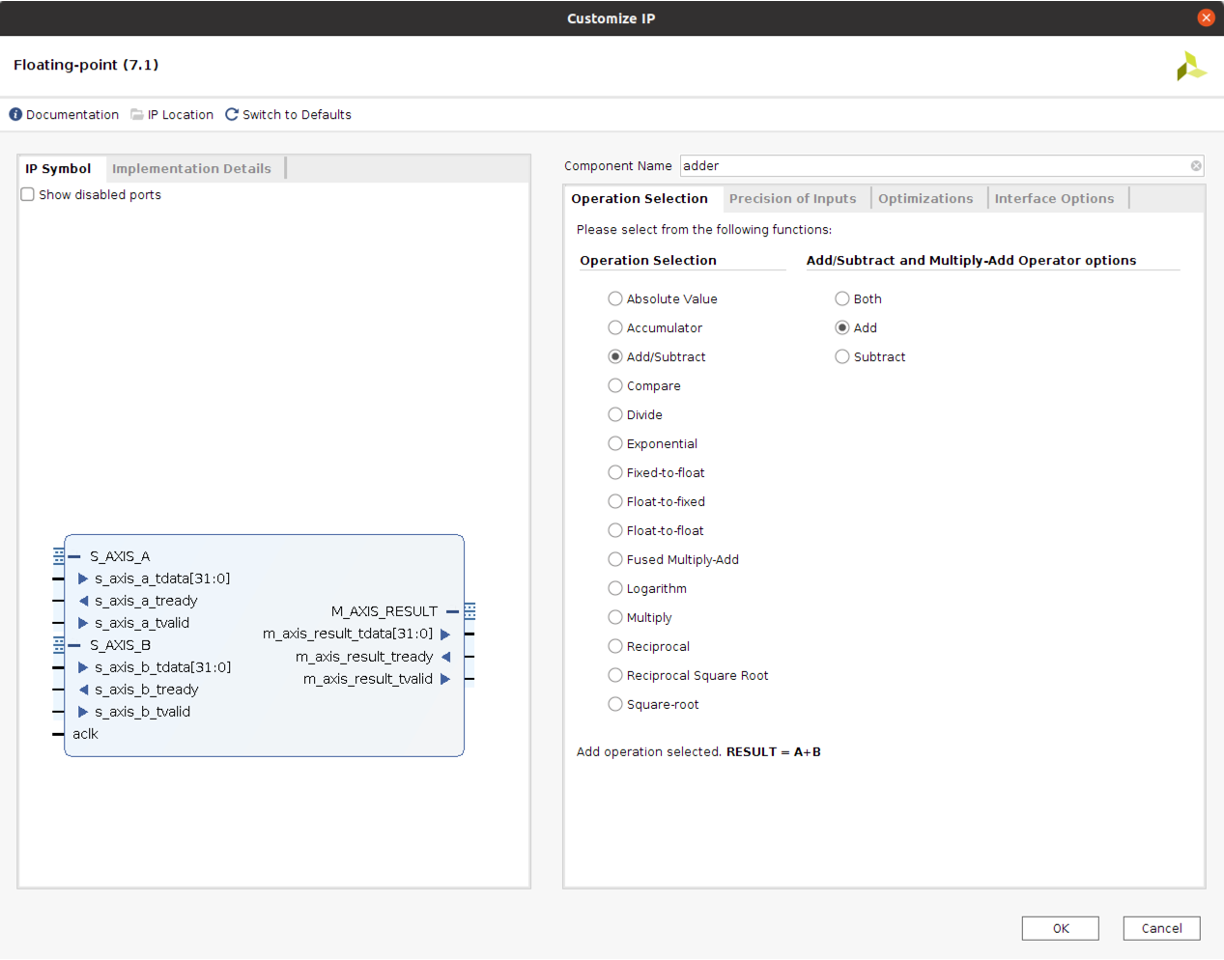
Task: Pick the Square-root operation
Action: (x=615, y=705)
